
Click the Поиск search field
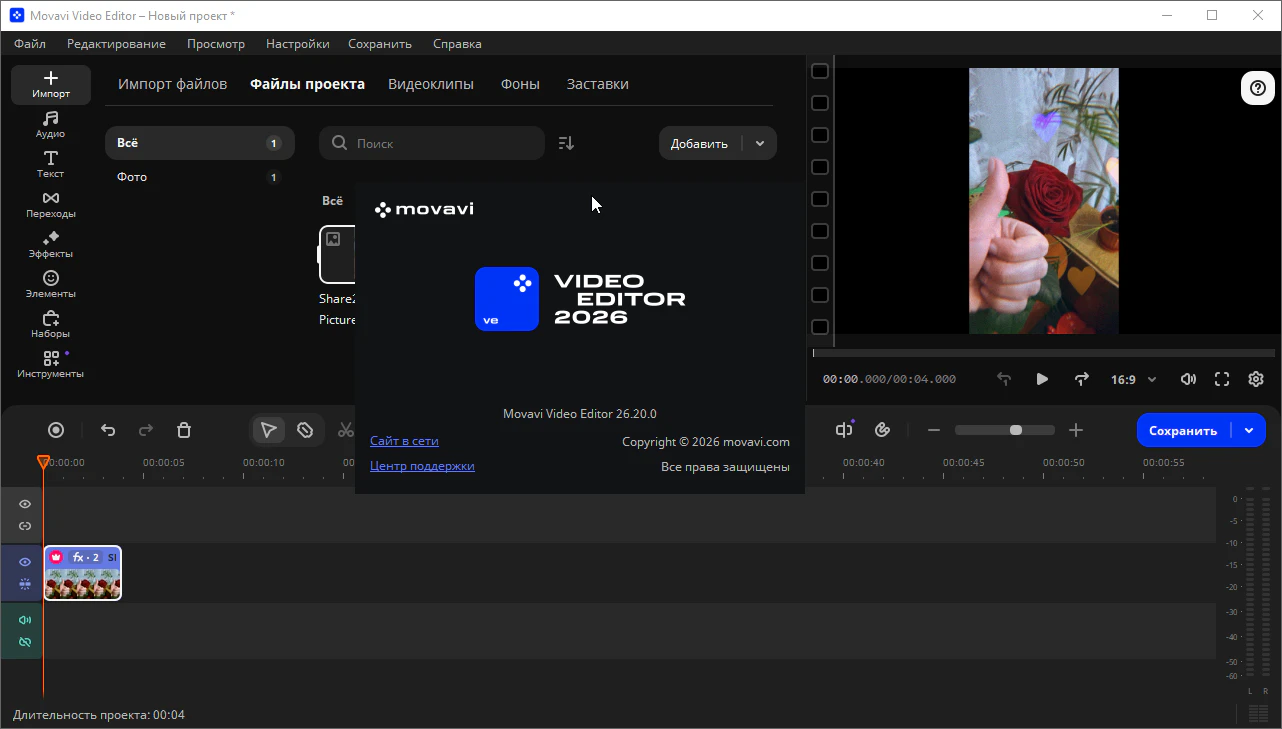click(x=432, y=143)
